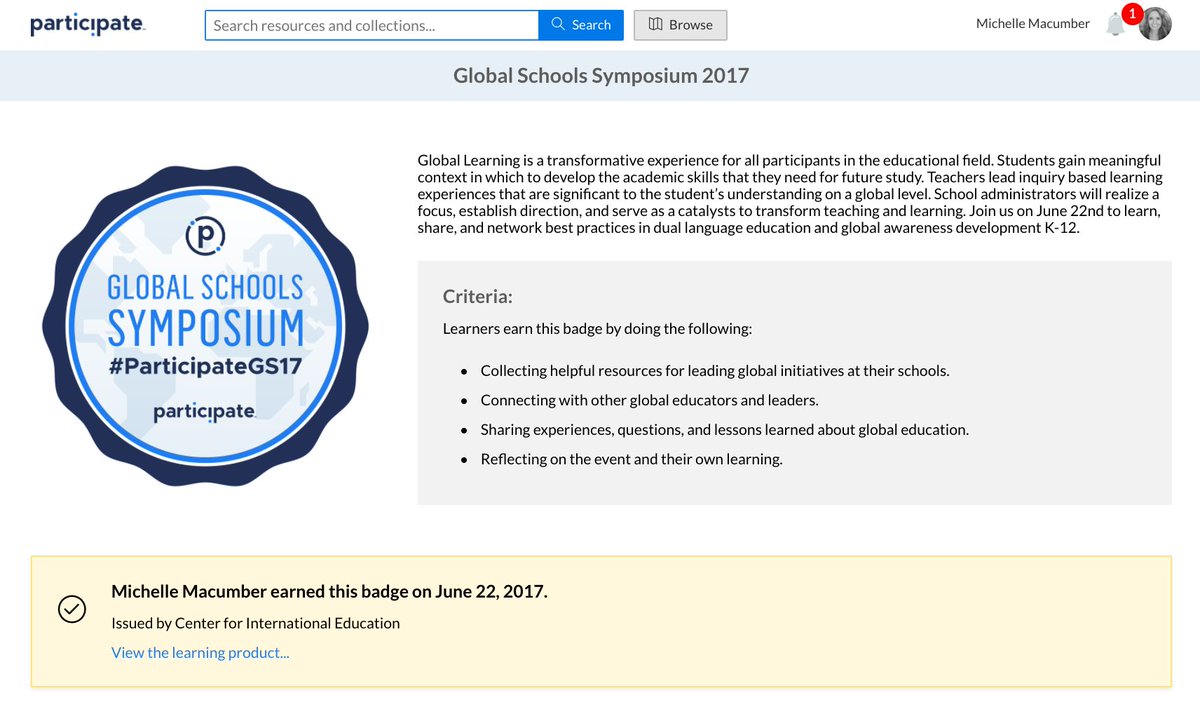Click 'Michelle Macumber earned this badge' text
Screen dimensions: 1200x707
(329, 591)
